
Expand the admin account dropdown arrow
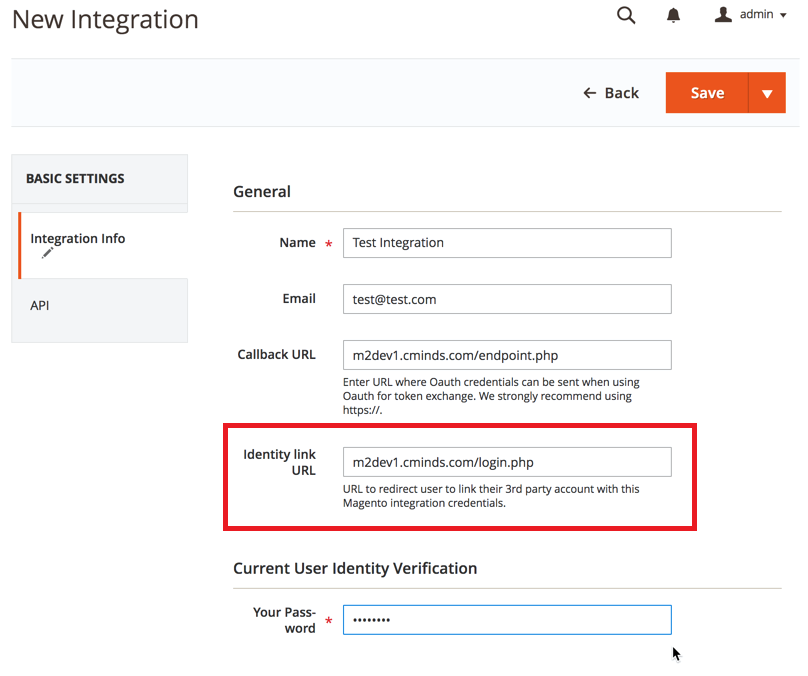[x=782, y=16]
